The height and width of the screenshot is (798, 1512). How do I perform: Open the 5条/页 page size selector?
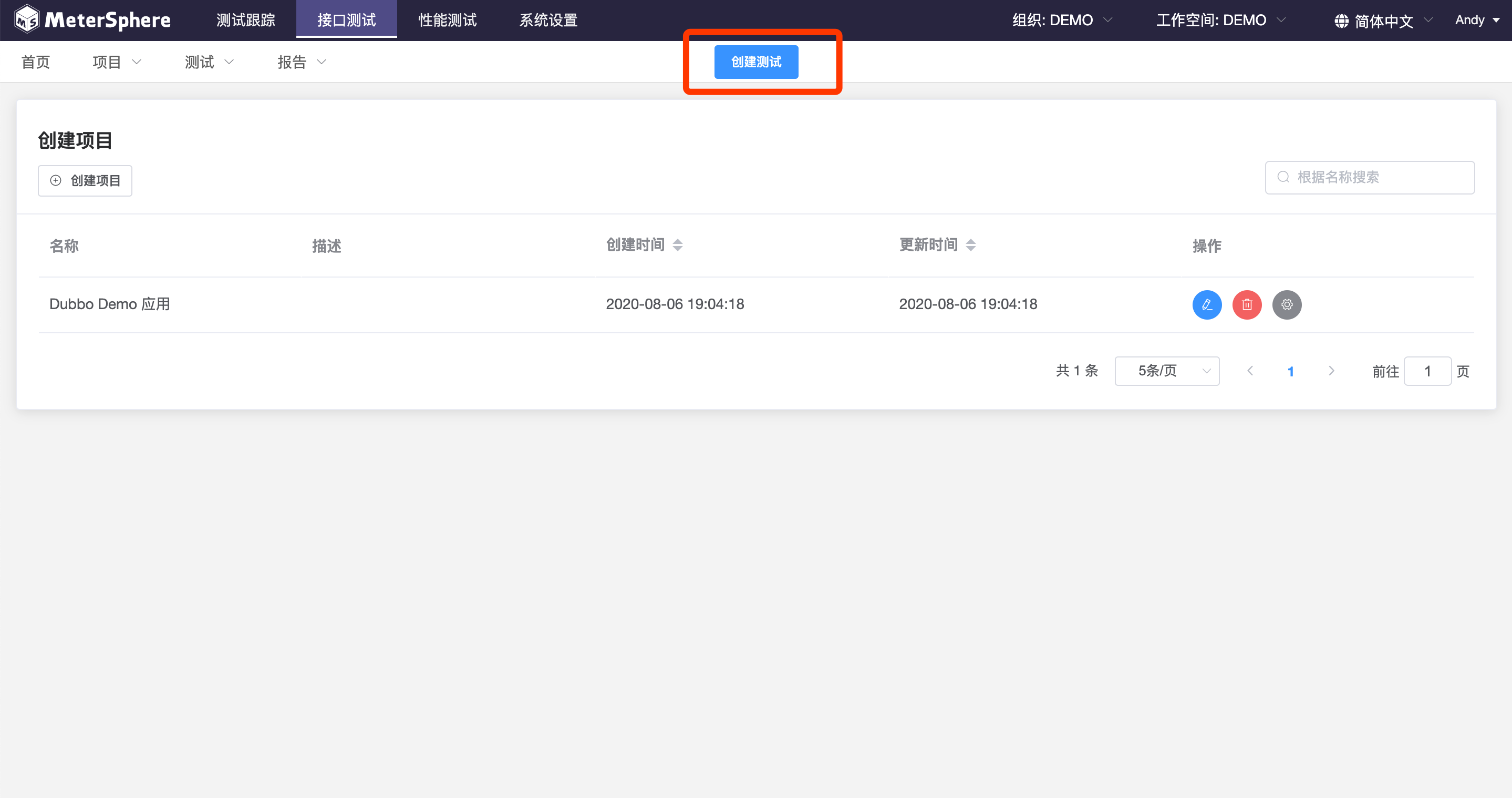[x=1166, y=371]
